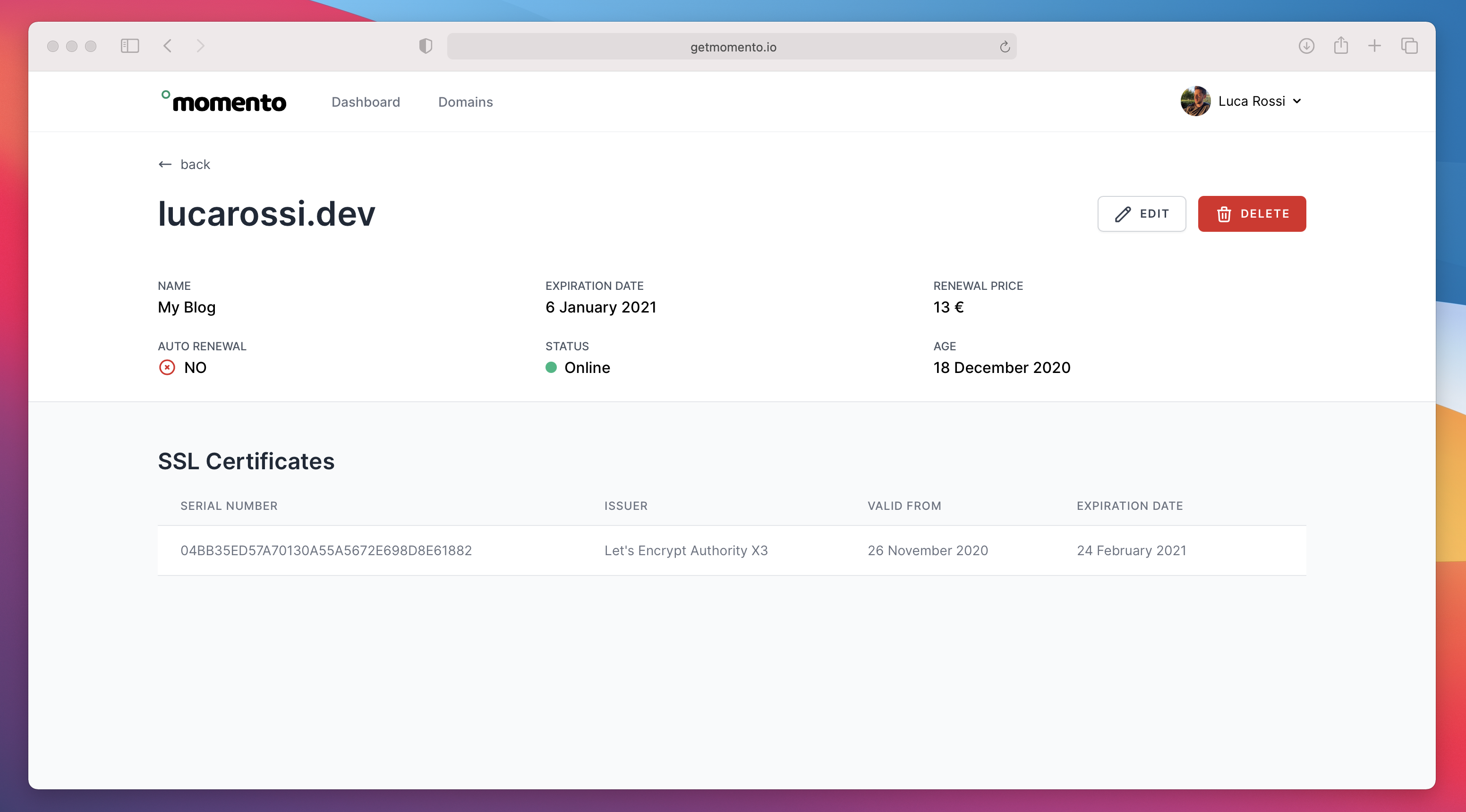The width and height of the screenshot is (1466, 812).
Task: Click the browser back arrow
Action: (x=167, y=46)
